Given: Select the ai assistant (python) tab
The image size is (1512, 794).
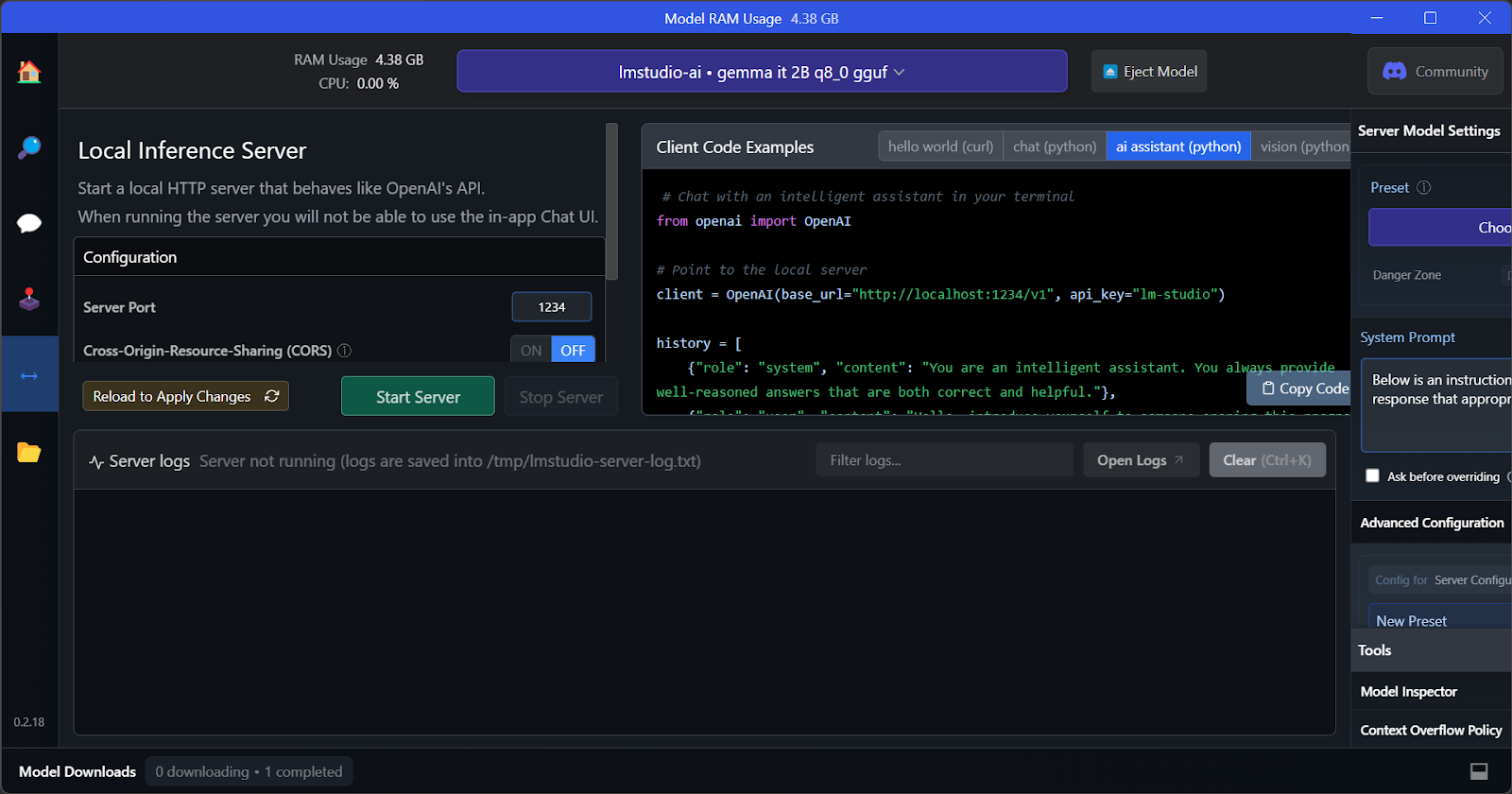Looking at the screenshot, I should (1178, 147).
